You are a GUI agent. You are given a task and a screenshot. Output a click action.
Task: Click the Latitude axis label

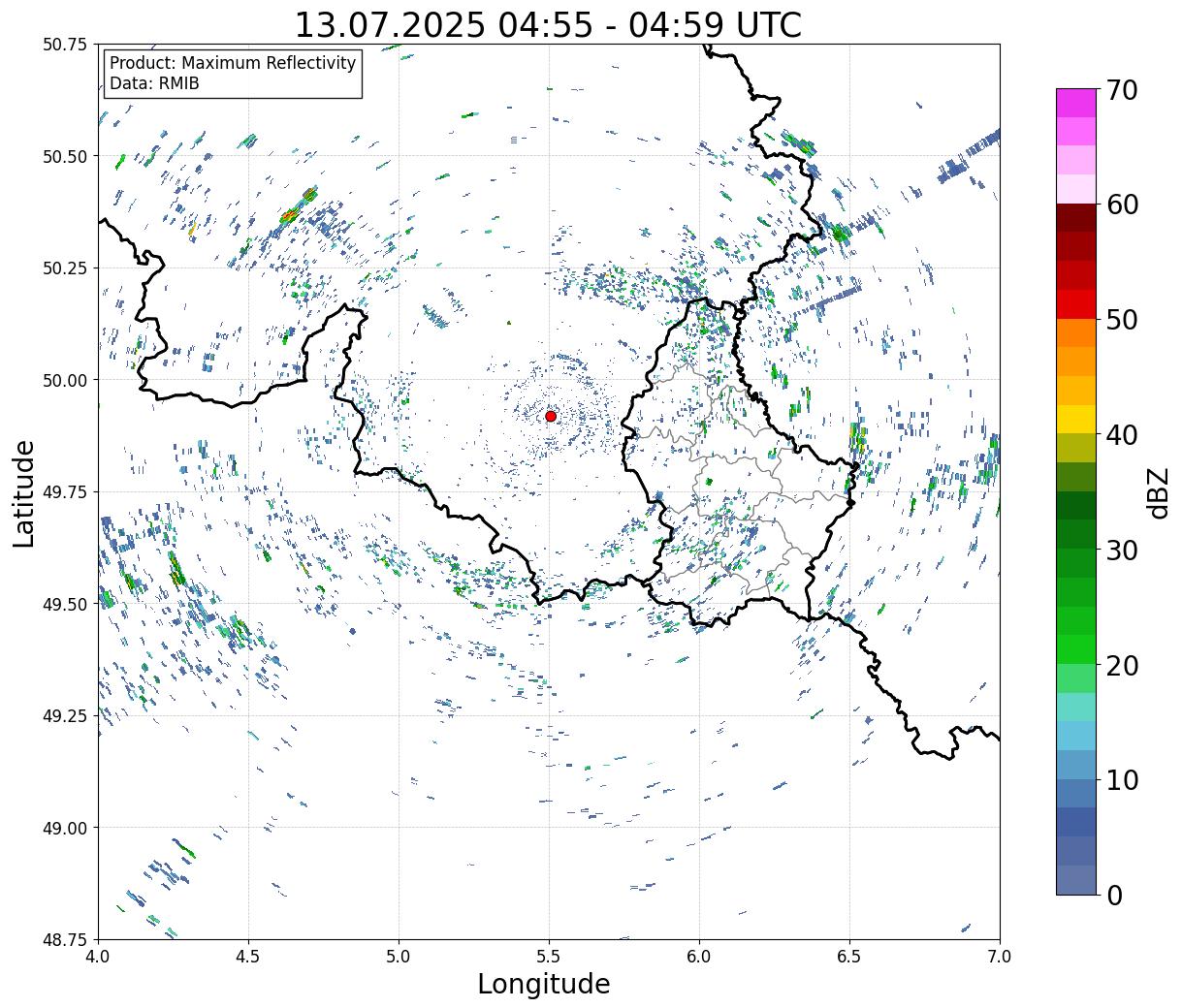[x=24, y=492]
